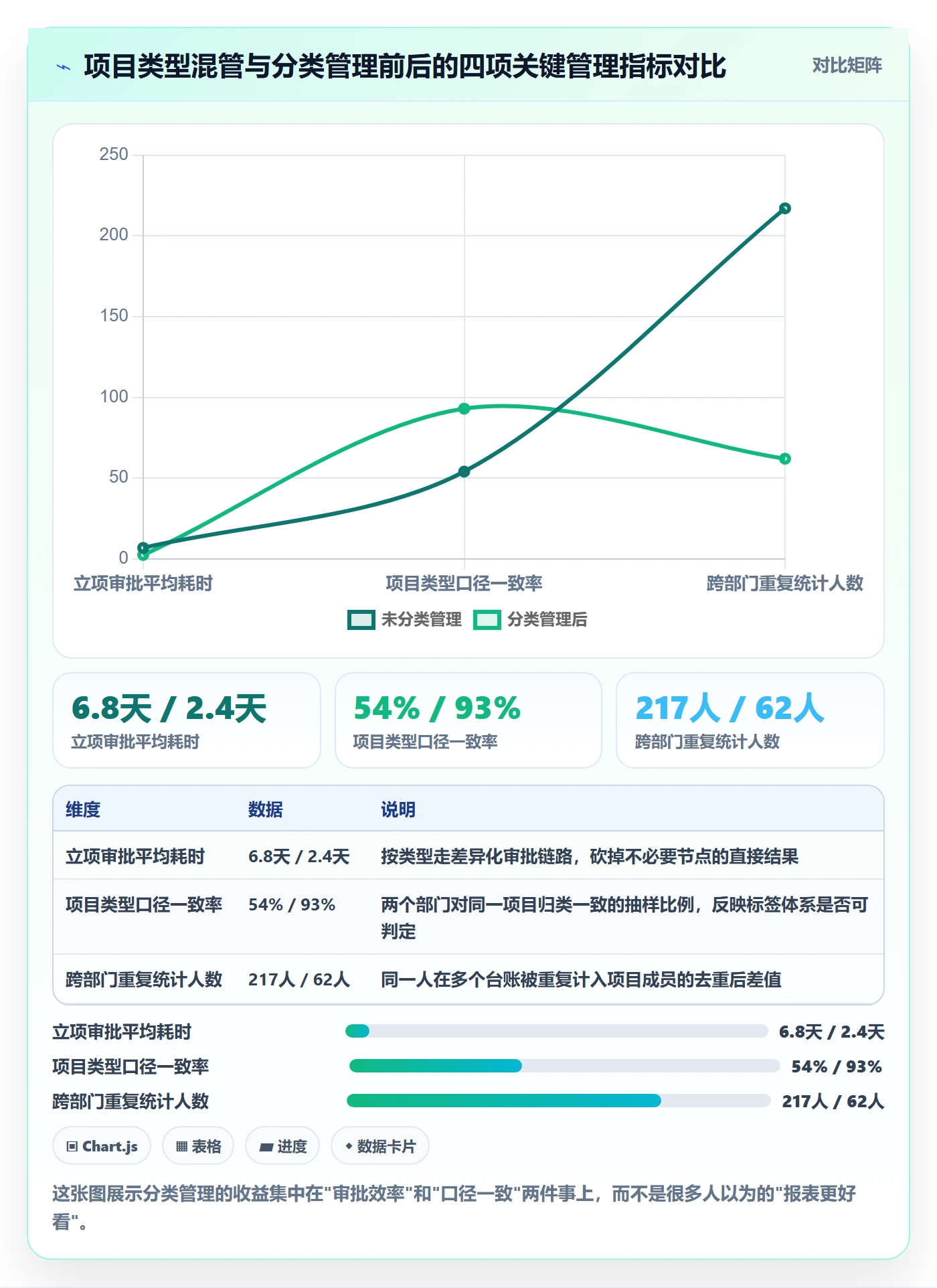Click the chart title heading text
937x1288 pixels.
click(x=405, y=66)
